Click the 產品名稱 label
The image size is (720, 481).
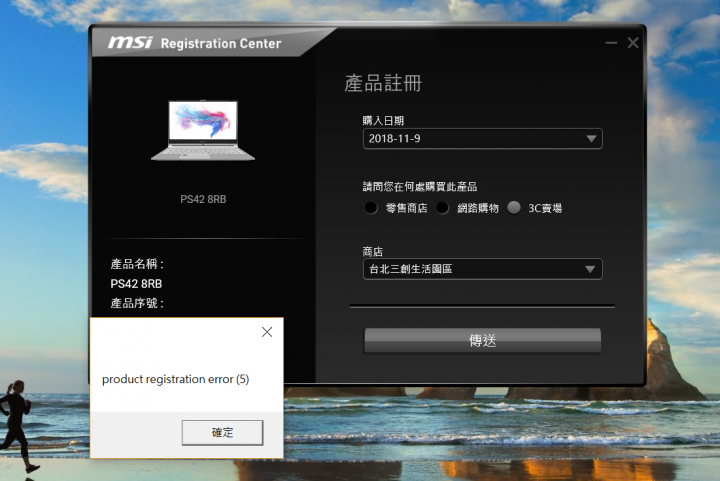[137, 264]
